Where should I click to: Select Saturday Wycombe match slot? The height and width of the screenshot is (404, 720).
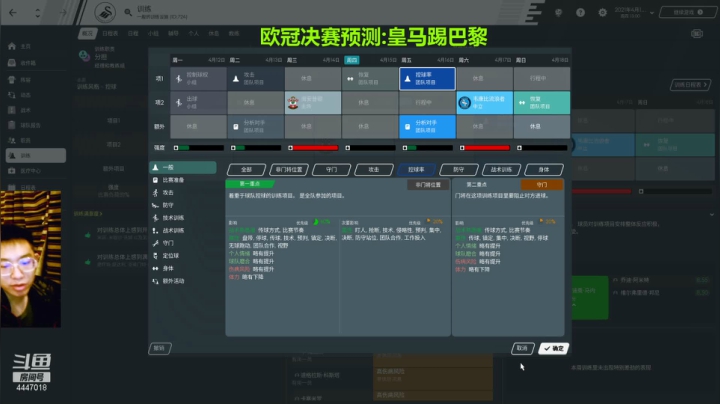pyautogui.click(x=484, y=102)
